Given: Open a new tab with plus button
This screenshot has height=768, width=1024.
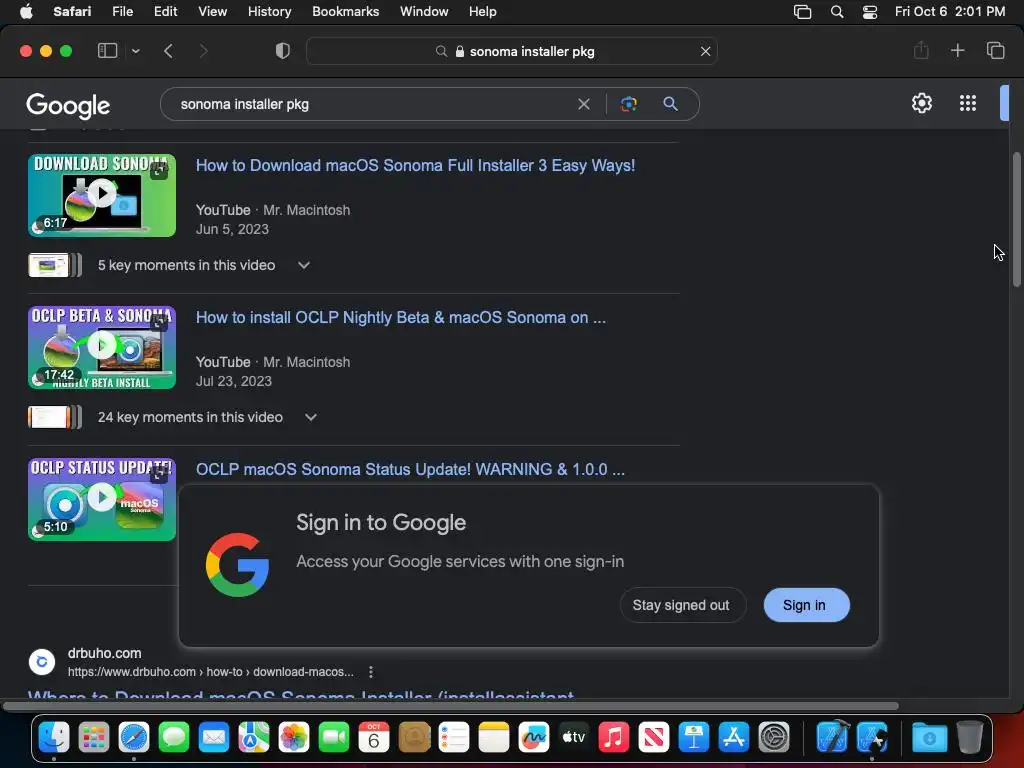Looking at the screenshot, I should pyautogui.click(x=957, y=50).
